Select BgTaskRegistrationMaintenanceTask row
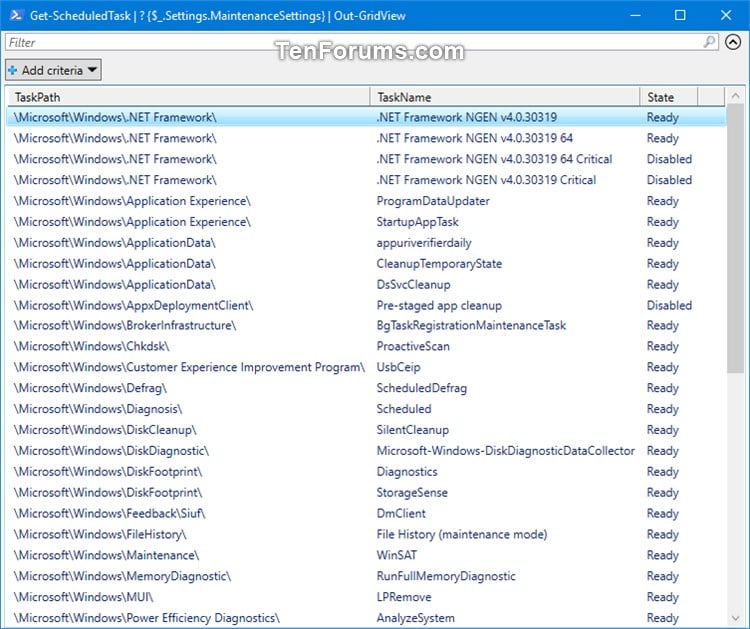Screen dimensions: 750x629 pos(366,325)
